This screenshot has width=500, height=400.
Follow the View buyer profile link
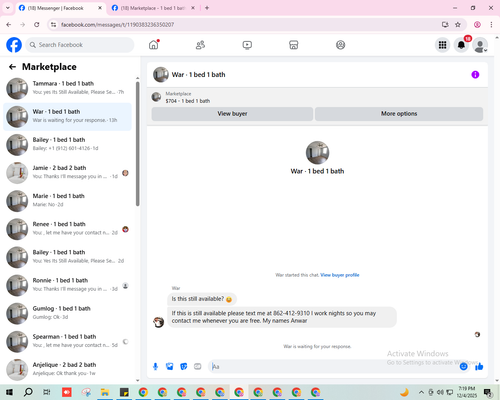340,275
